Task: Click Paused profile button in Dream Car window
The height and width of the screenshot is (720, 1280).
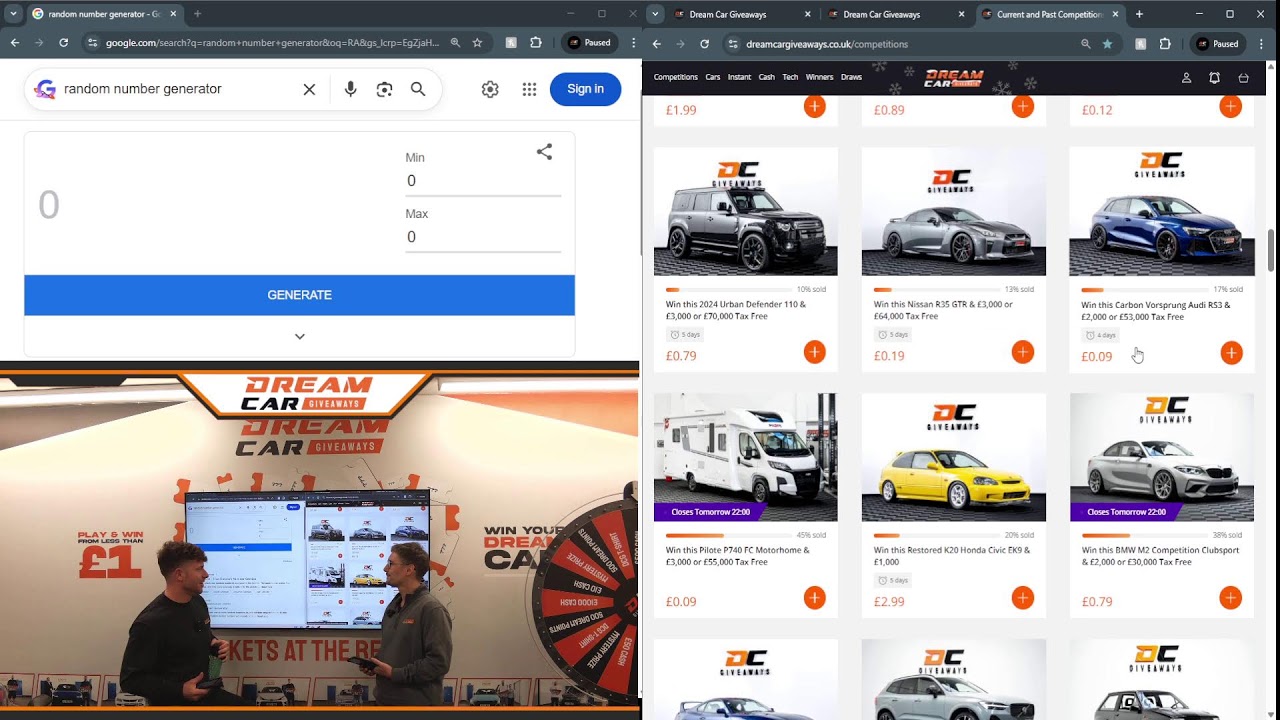Action: point(1217,44)
